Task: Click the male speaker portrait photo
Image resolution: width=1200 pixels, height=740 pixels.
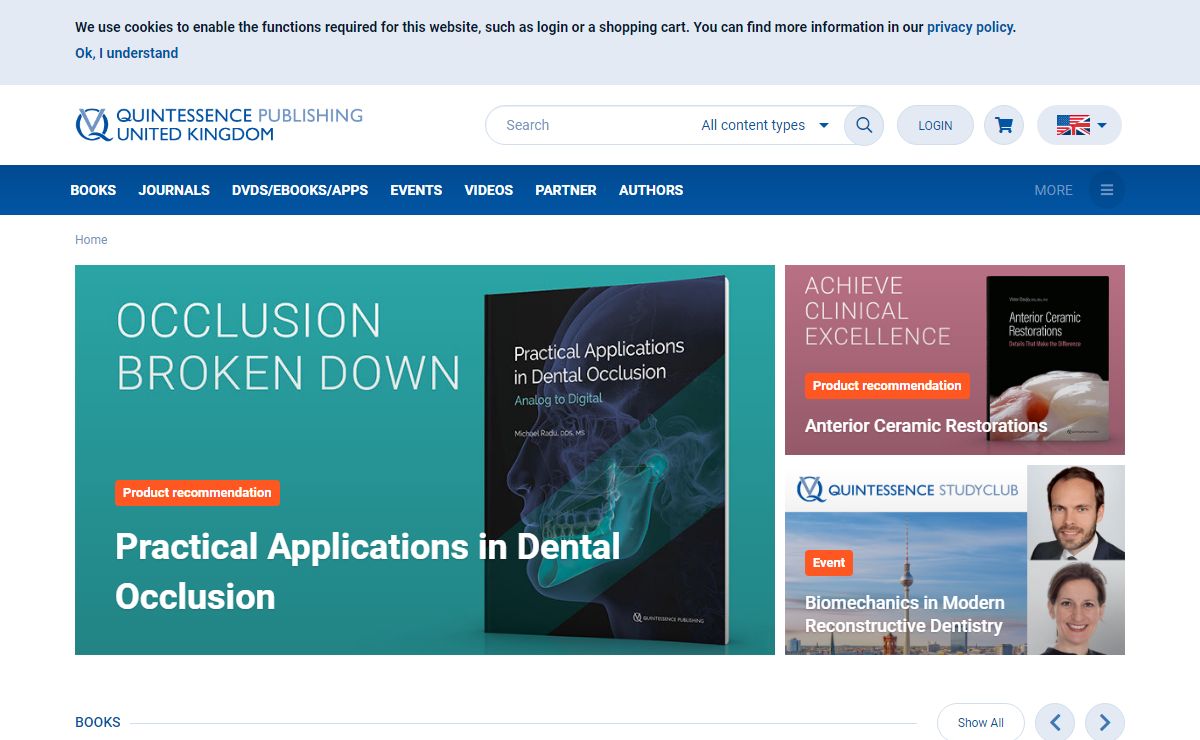Action: tap(1076, 512)
